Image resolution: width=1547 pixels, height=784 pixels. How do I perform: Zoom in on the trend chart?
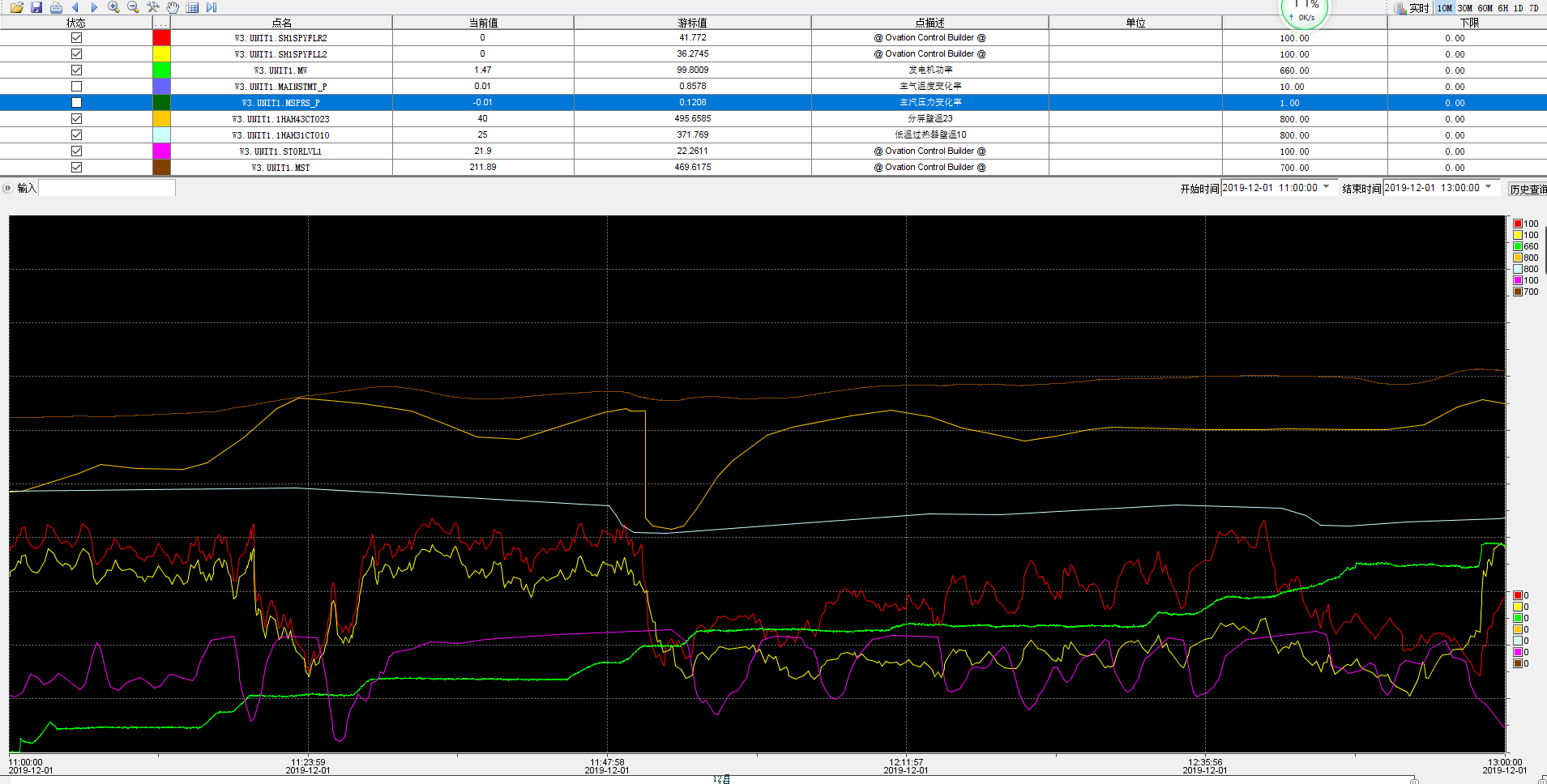coord(113,7)
